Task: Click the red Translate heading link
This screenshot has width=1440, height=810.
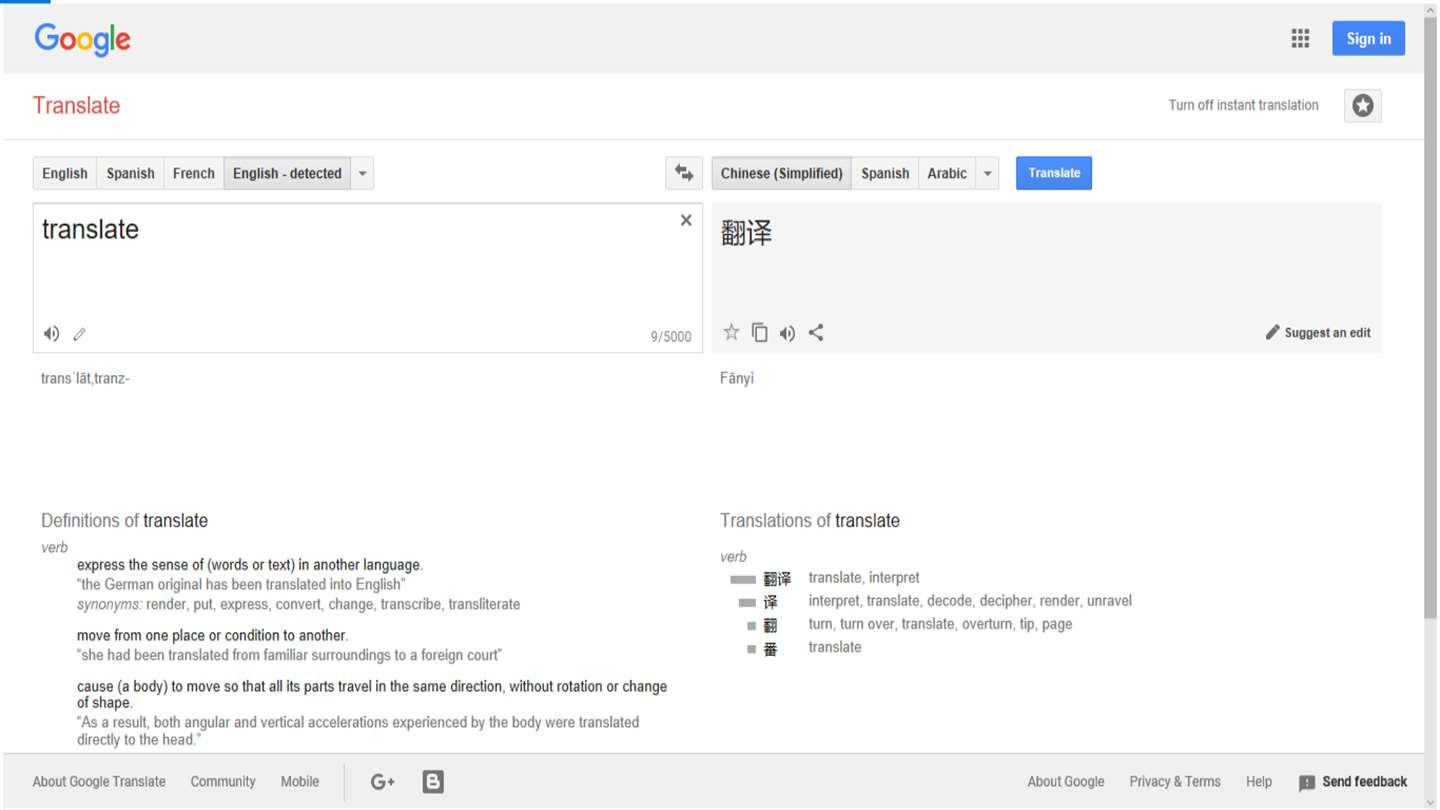Action: (x=76, y=106)
